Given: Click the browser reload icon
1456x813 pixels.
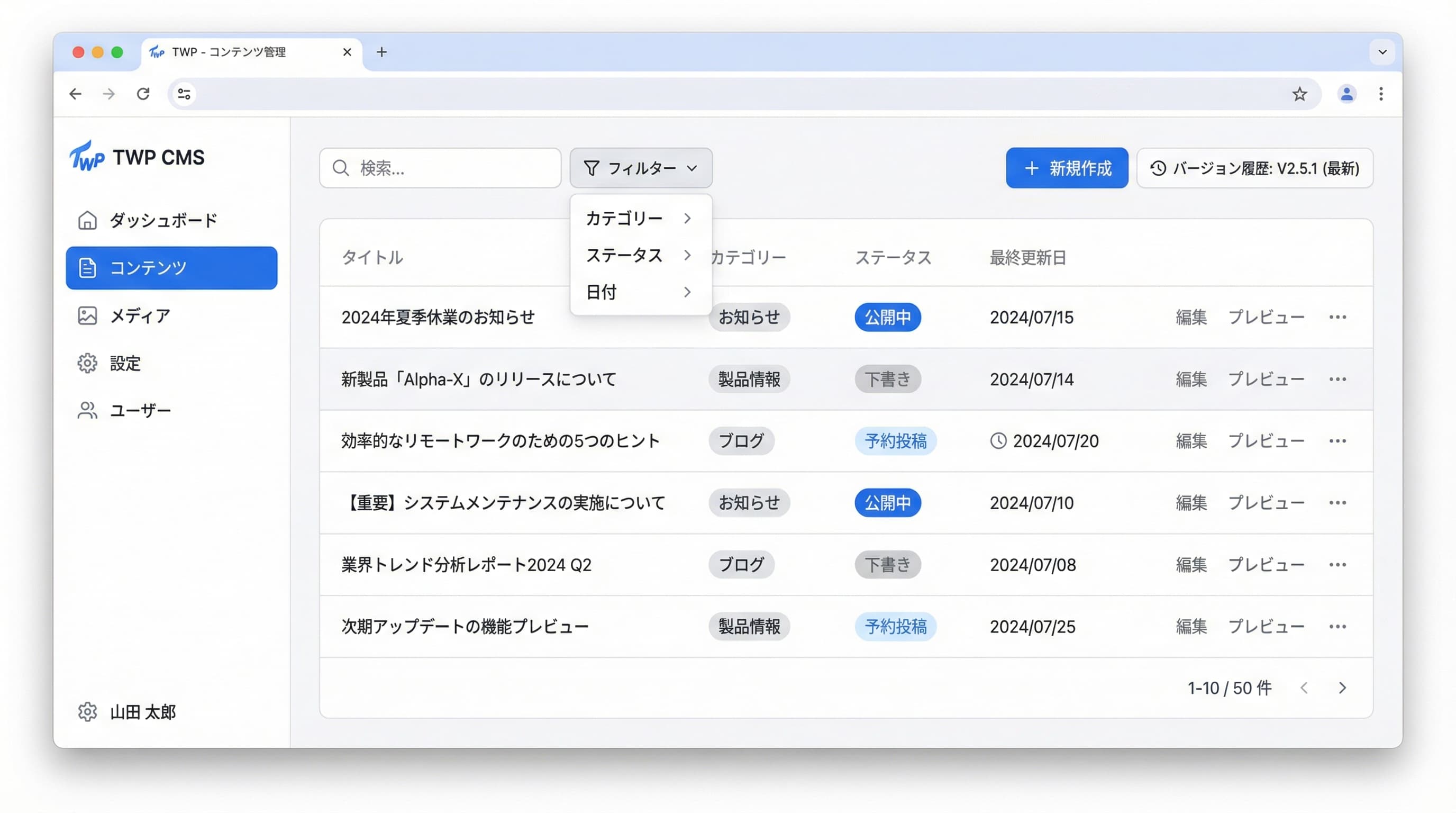Looking at the screenshot, I should pyautogui.click(x=143, y=94).
